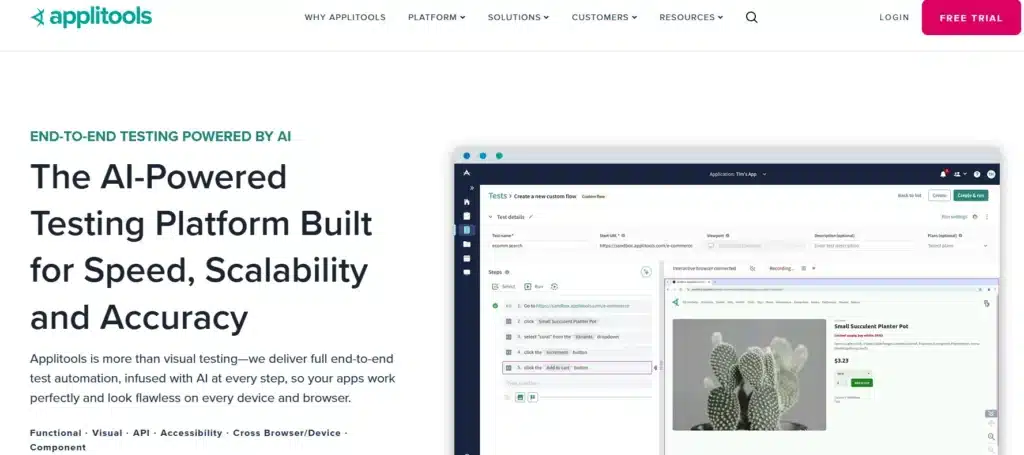This screenshot has width=1024, height=455.
Task: Click the Login link
Action: coord(894,18)
